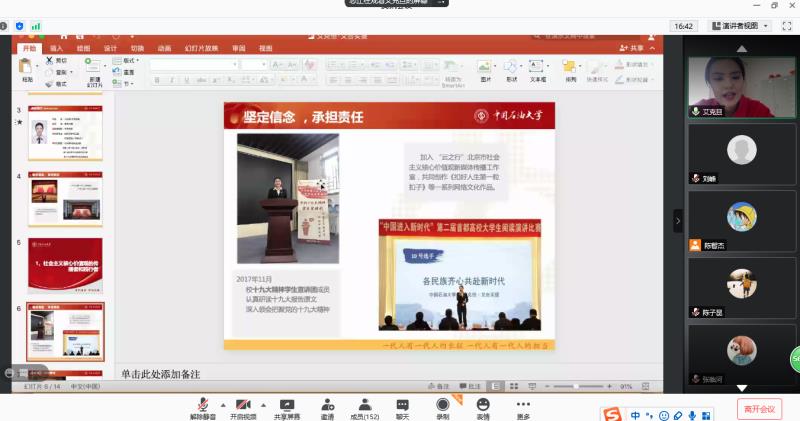Switch to the Insert ribbon tab
Image resolution: width=800 pixels, height=421 pixels.
[x=56, y=48]
